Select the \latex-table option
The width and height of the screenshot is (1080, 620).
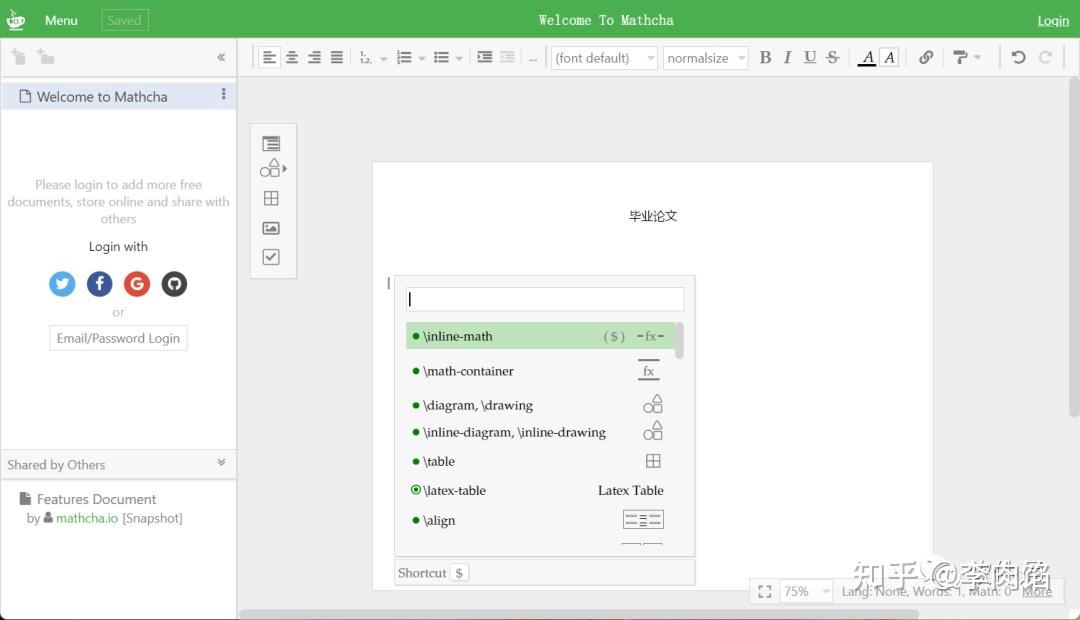(x=541, y=490)
